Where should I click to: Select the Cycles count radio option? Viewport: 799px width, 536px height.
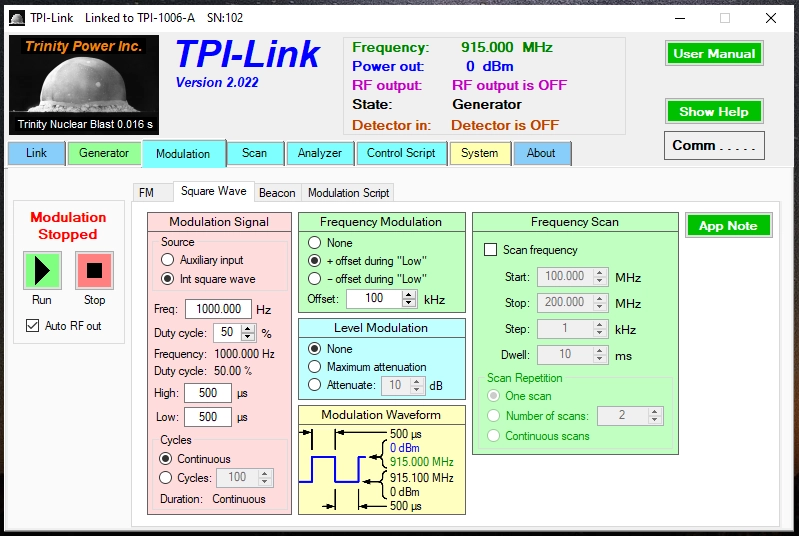tap(165, 478)
